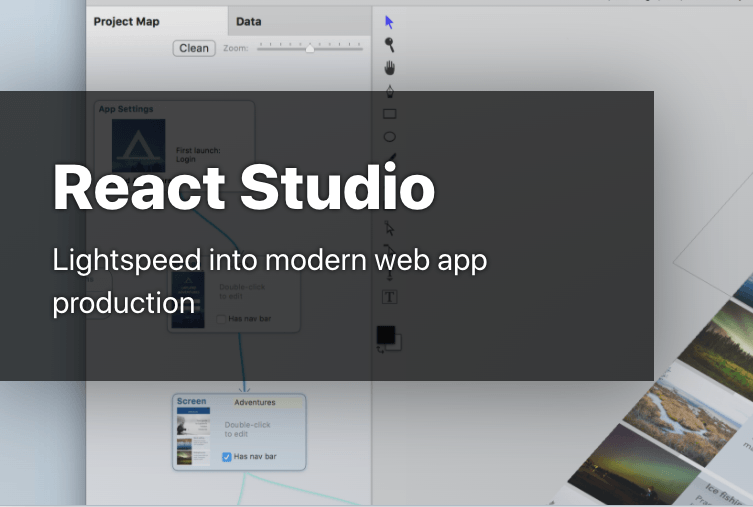Image resolution: width=753 pixels, height=507 pixels.
Task: Select the T text tool
Action: coord(389,297)
